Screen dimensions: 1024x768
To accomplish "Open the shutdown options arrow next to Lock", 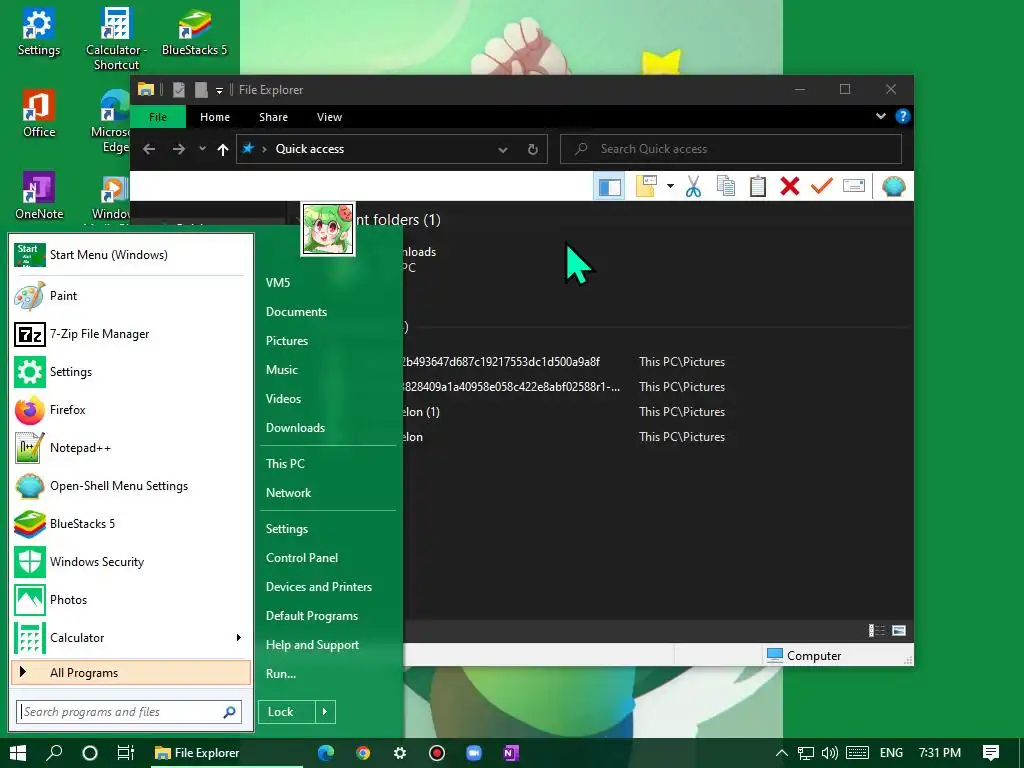I will click(325, 712).
